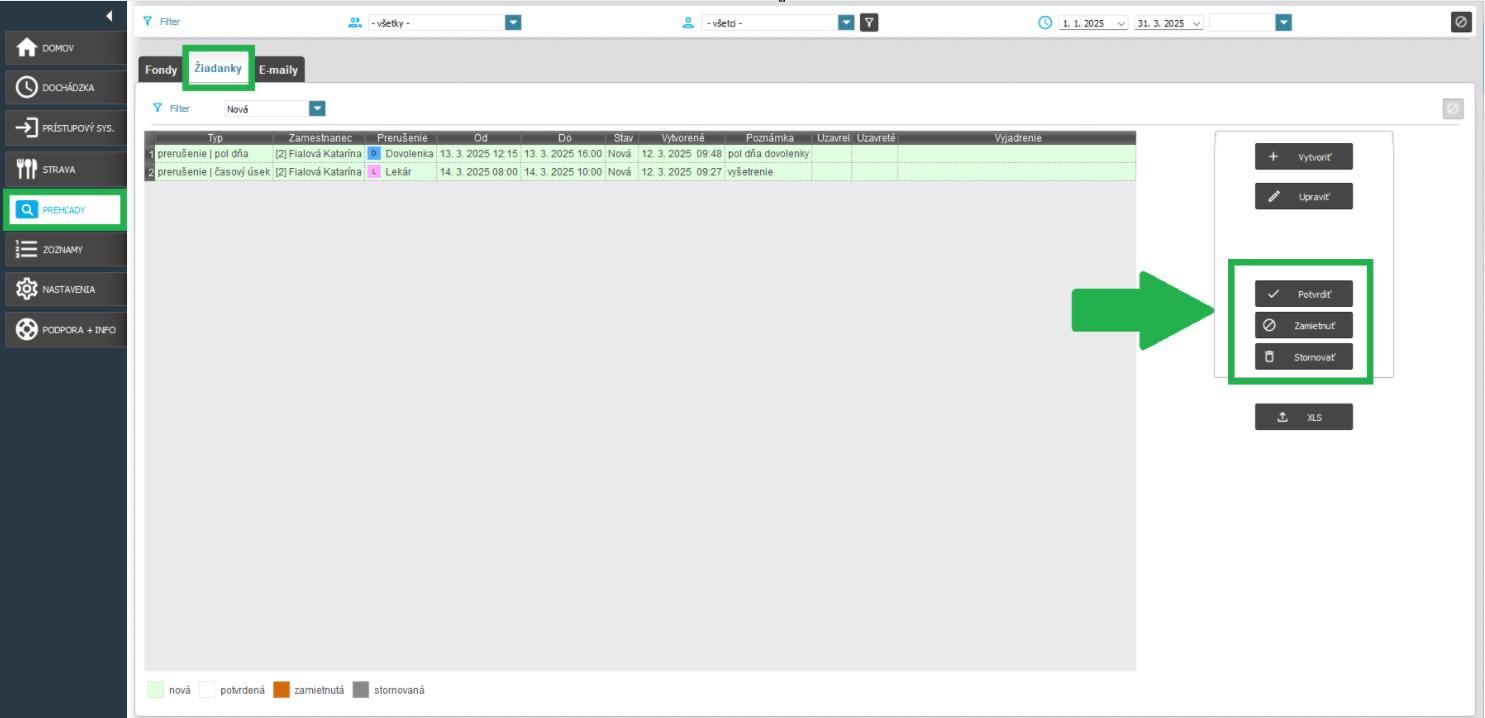Image resolution: width=1485 pixels, height=718 pixels.
Task: Open the Strava meals section
Action: coord(64,169)
